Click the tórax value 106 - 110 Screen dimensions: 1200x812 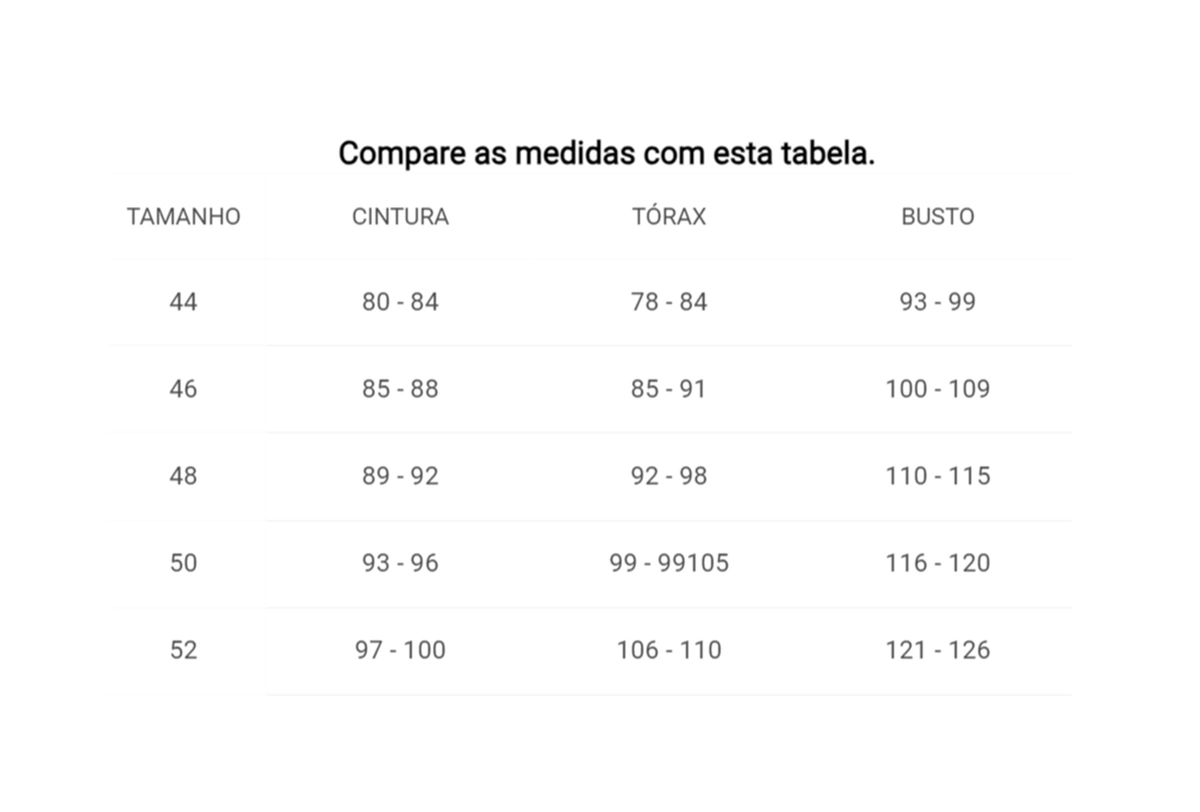[x=669, y=650]
